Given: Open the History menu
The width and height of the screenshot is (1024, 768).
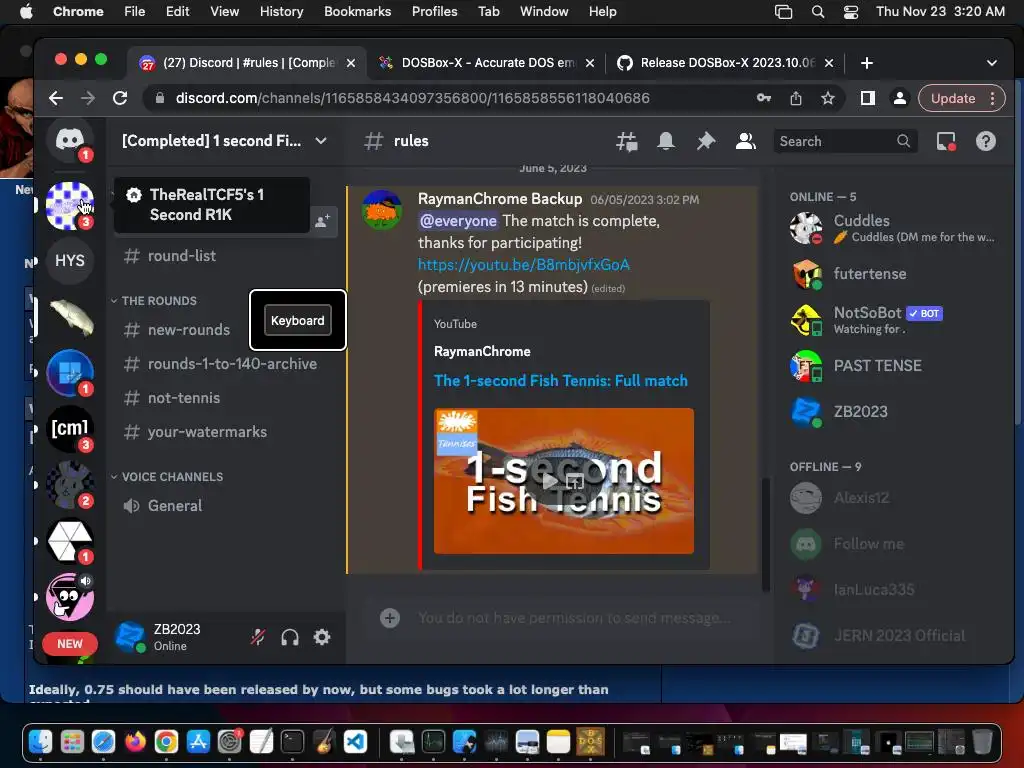Looking at the screenshot, I should (281, 11).
